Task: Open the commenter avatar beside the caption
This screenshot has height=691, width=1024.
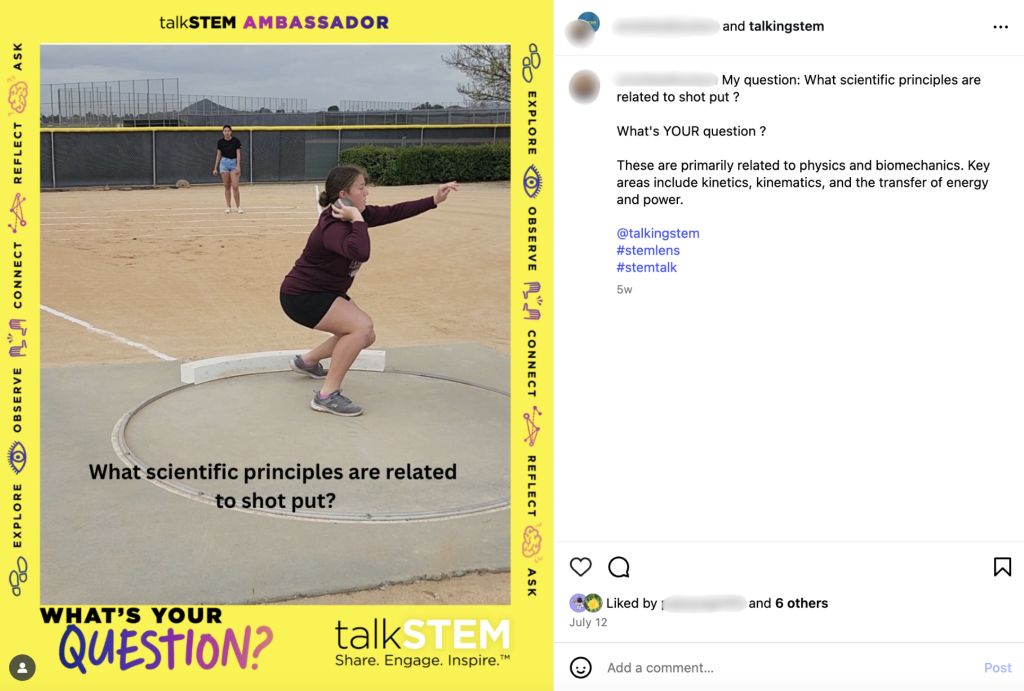Action: [584, 86]
